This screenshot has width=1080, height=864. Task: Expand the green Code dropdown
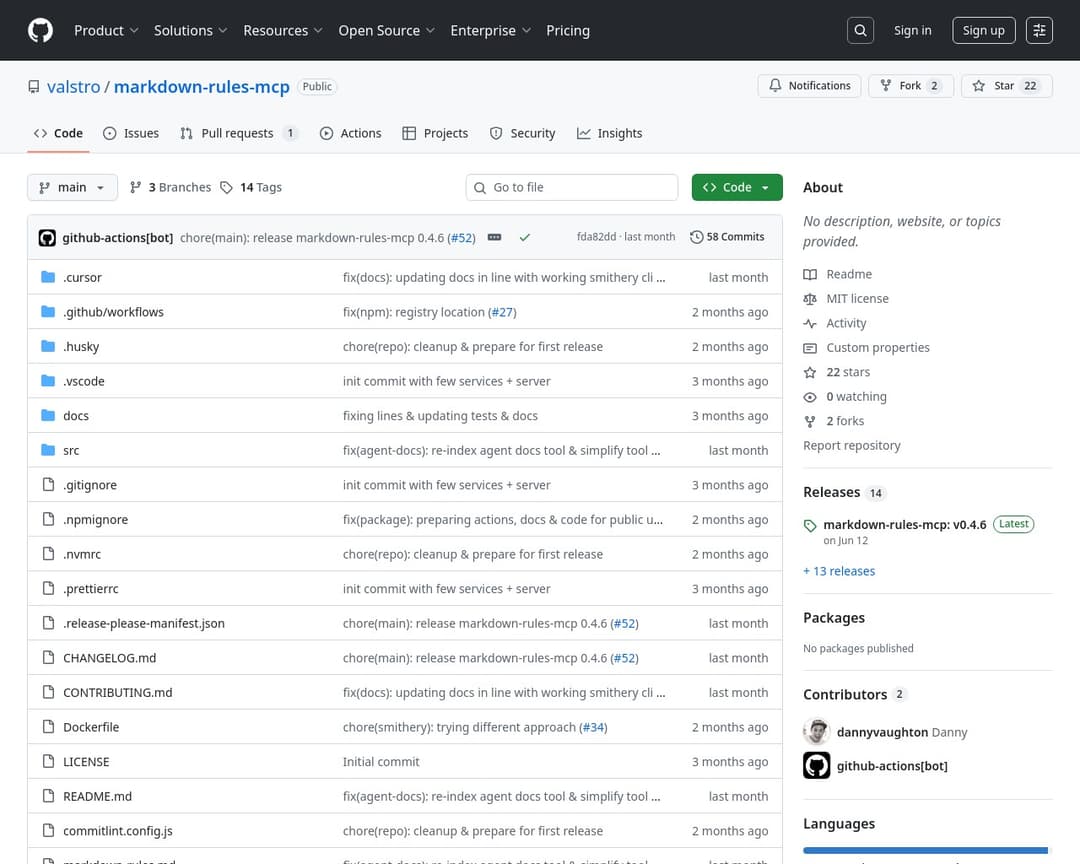(x=736, y=187)
